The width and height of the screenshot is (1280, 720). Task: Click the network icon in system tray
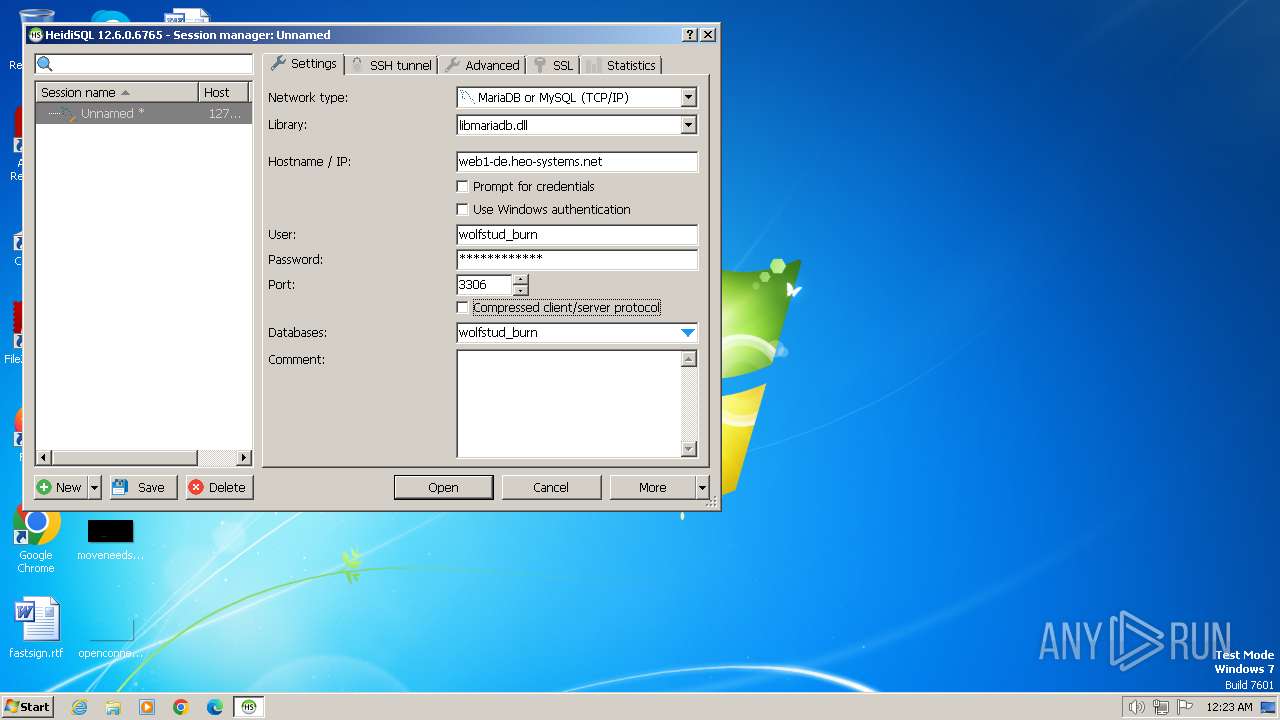[x=1161, y=707]
